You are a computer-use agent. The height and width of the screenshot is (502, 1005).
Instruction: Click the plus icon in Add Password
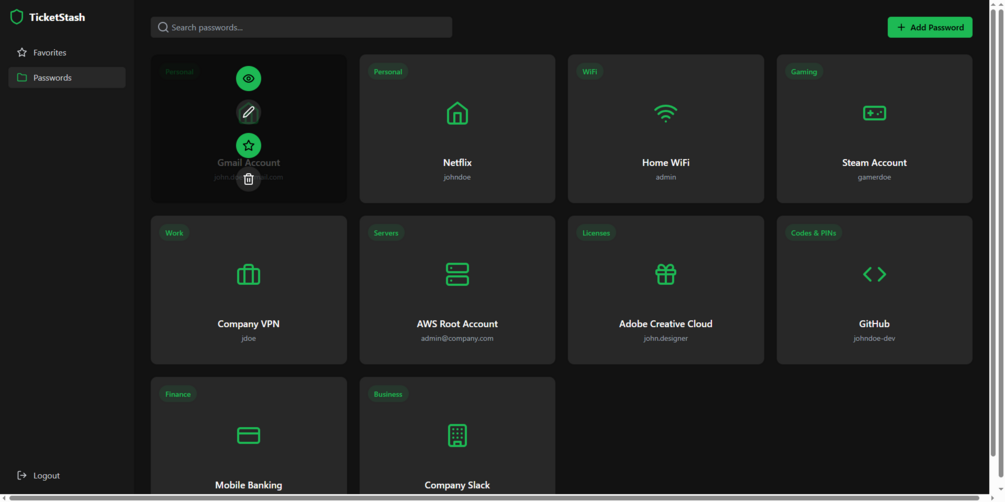tap(901, 27)
